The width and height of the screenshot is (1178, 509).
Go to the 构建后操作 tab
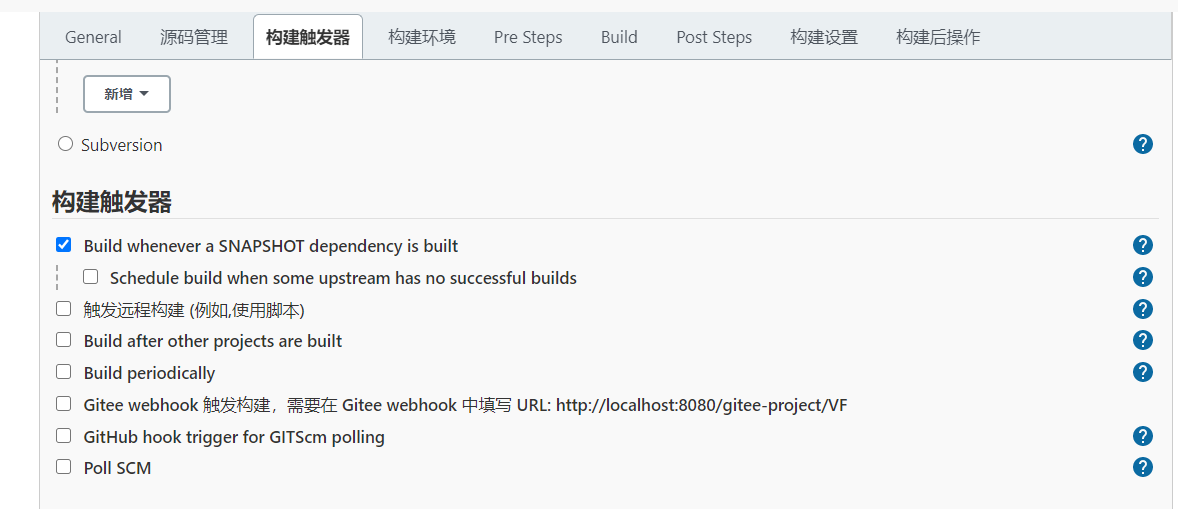938,37
